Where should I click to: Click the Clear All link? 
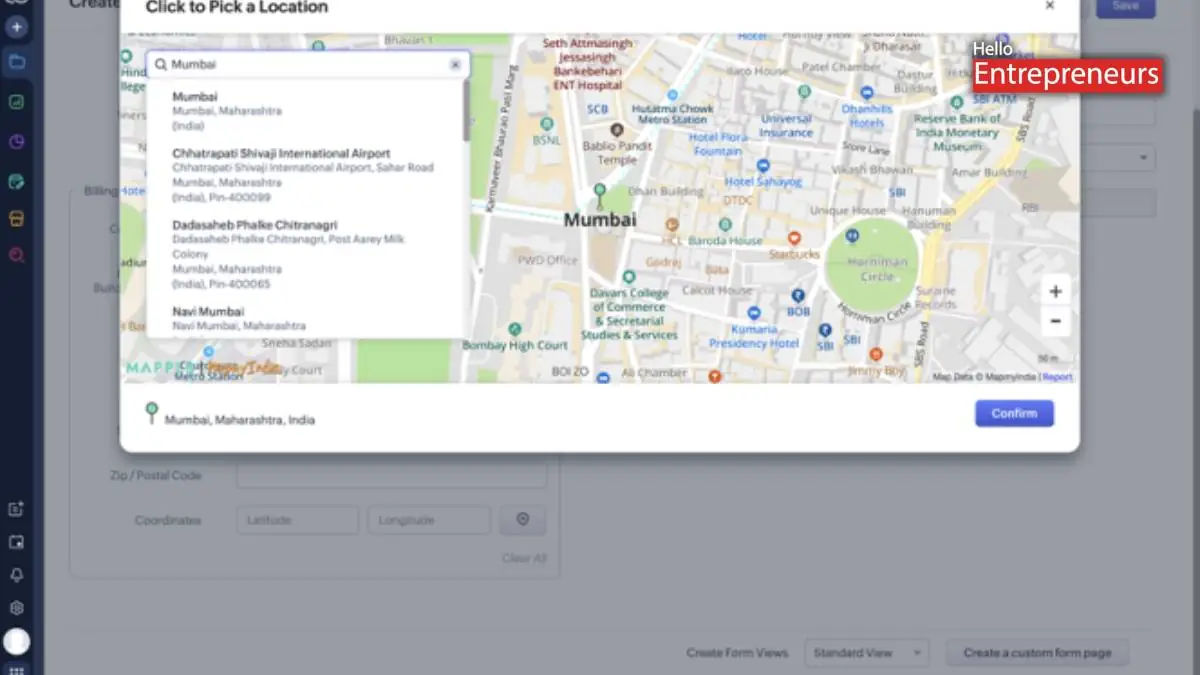click(x=524, y=558)
